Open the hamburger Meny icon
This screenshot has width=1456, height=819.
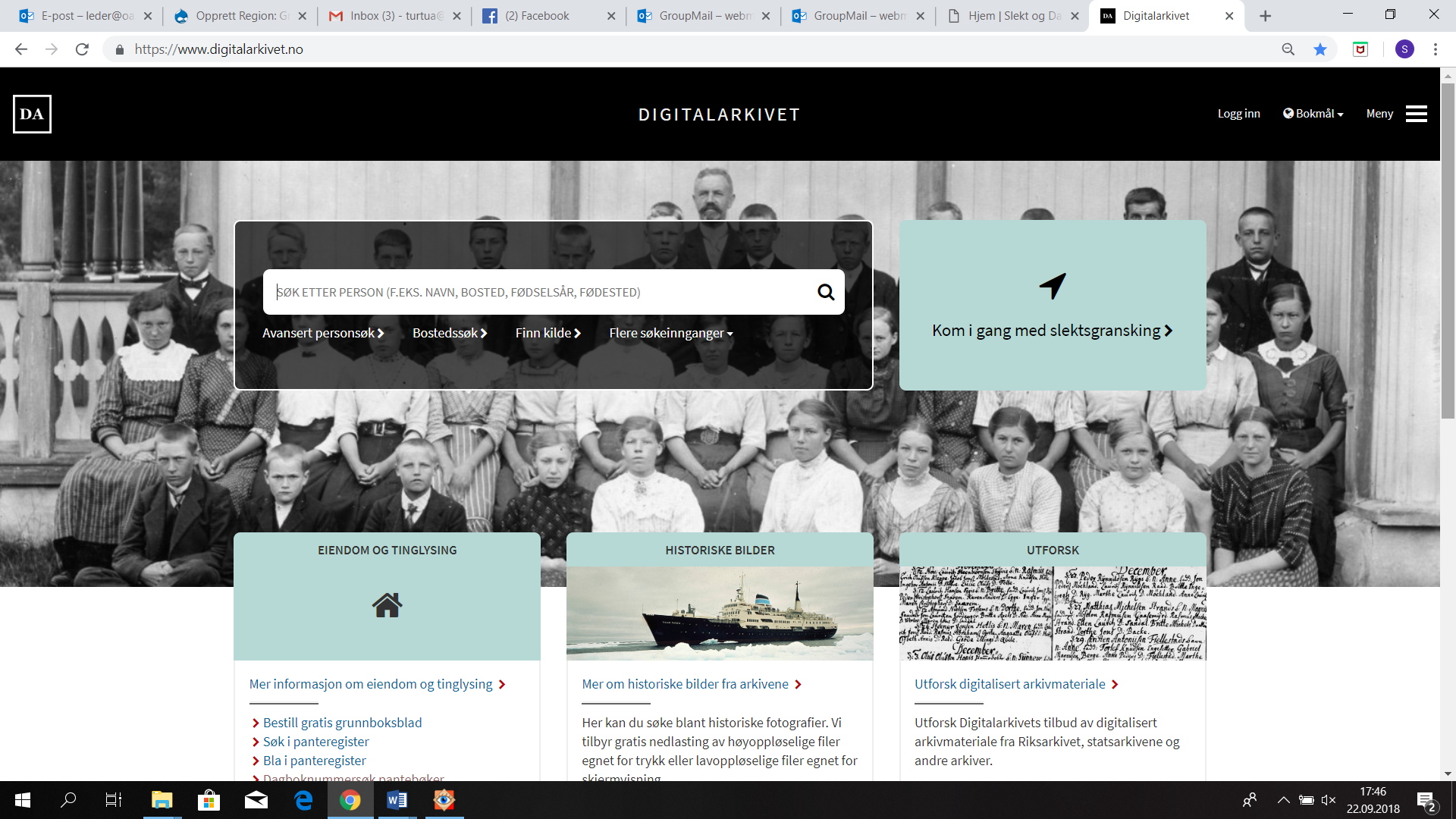point(1416,114)
